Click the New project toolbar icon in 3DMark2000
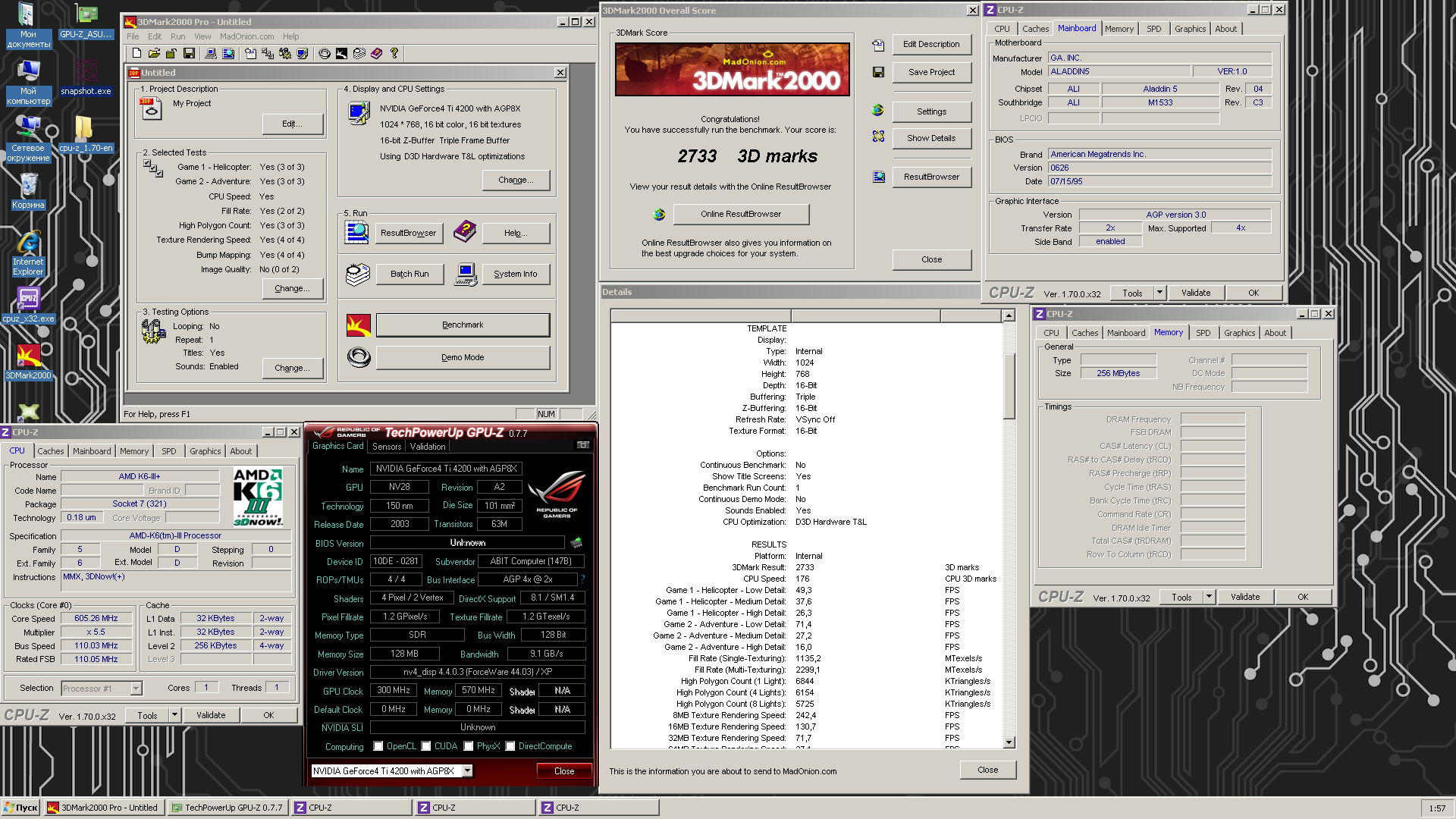1456x819 pixels. tap(136, 54)
